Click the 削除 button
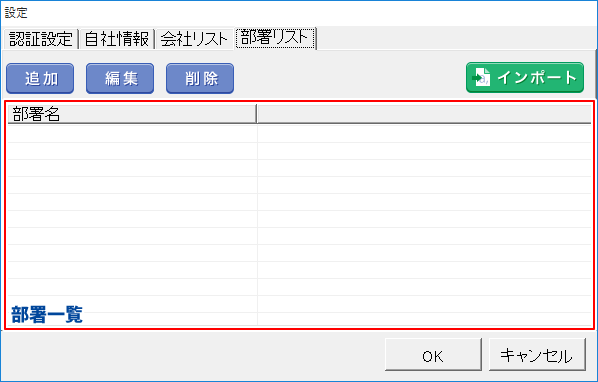 (200, 79)
